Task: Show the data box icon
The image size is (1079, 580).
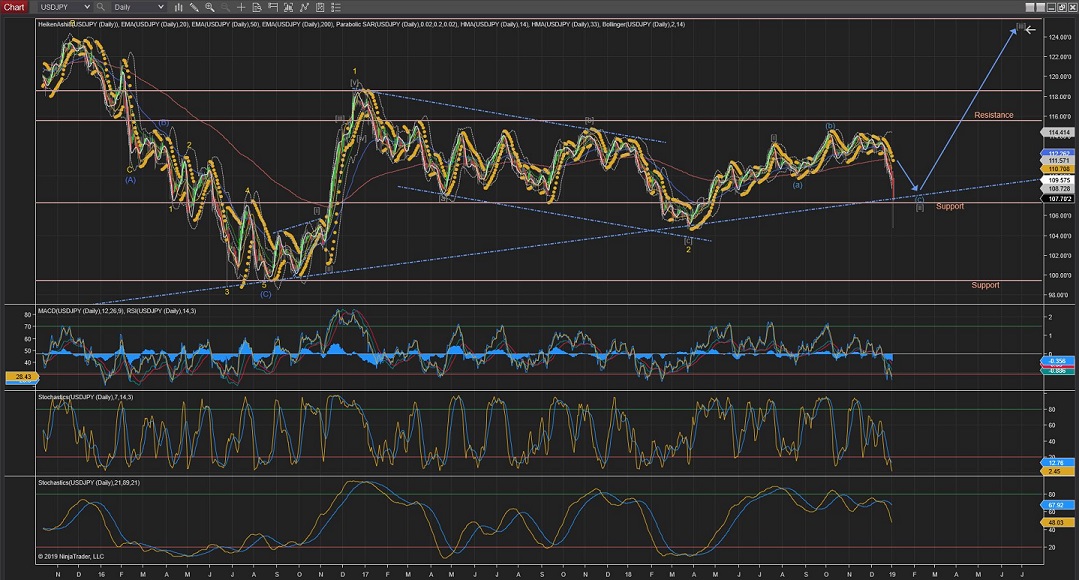Action: 257,8
